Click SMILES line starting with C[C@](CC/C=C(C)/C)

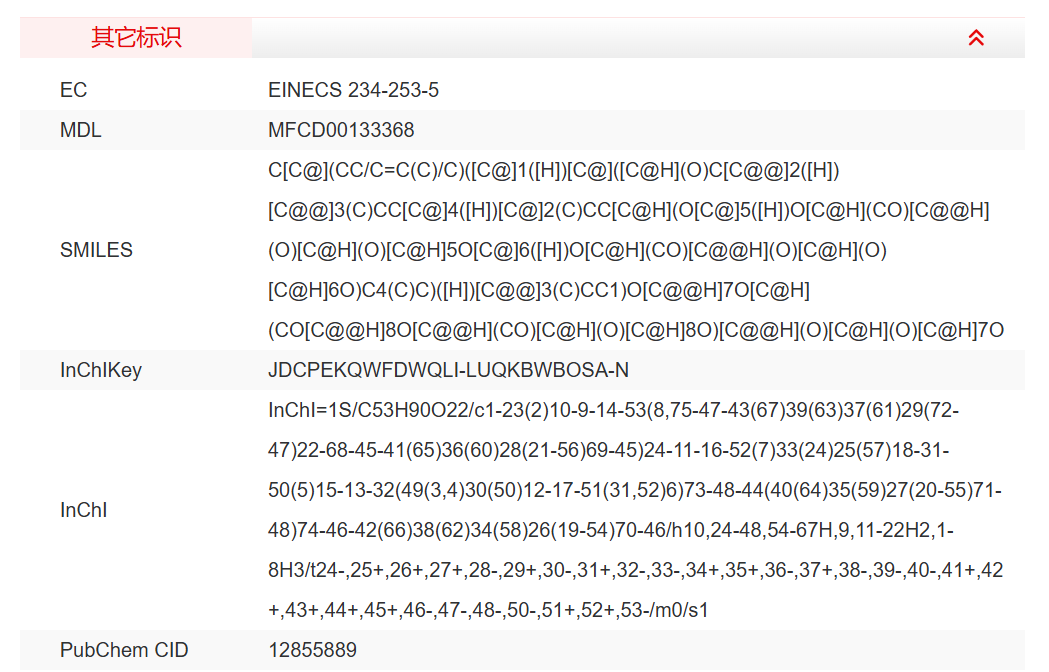[x=546, y=170]
